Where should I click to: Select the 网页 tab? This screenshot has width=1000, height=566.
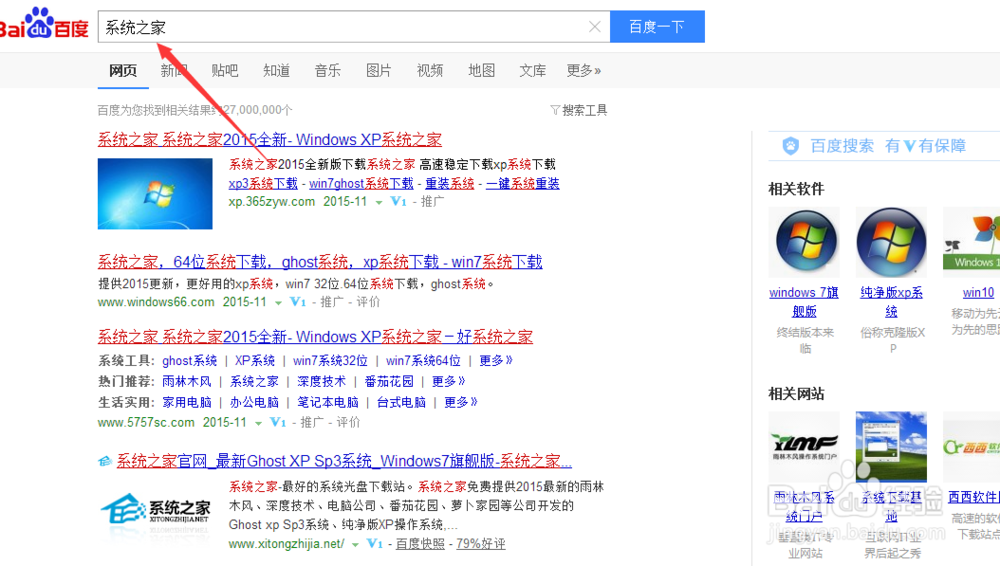122,70
